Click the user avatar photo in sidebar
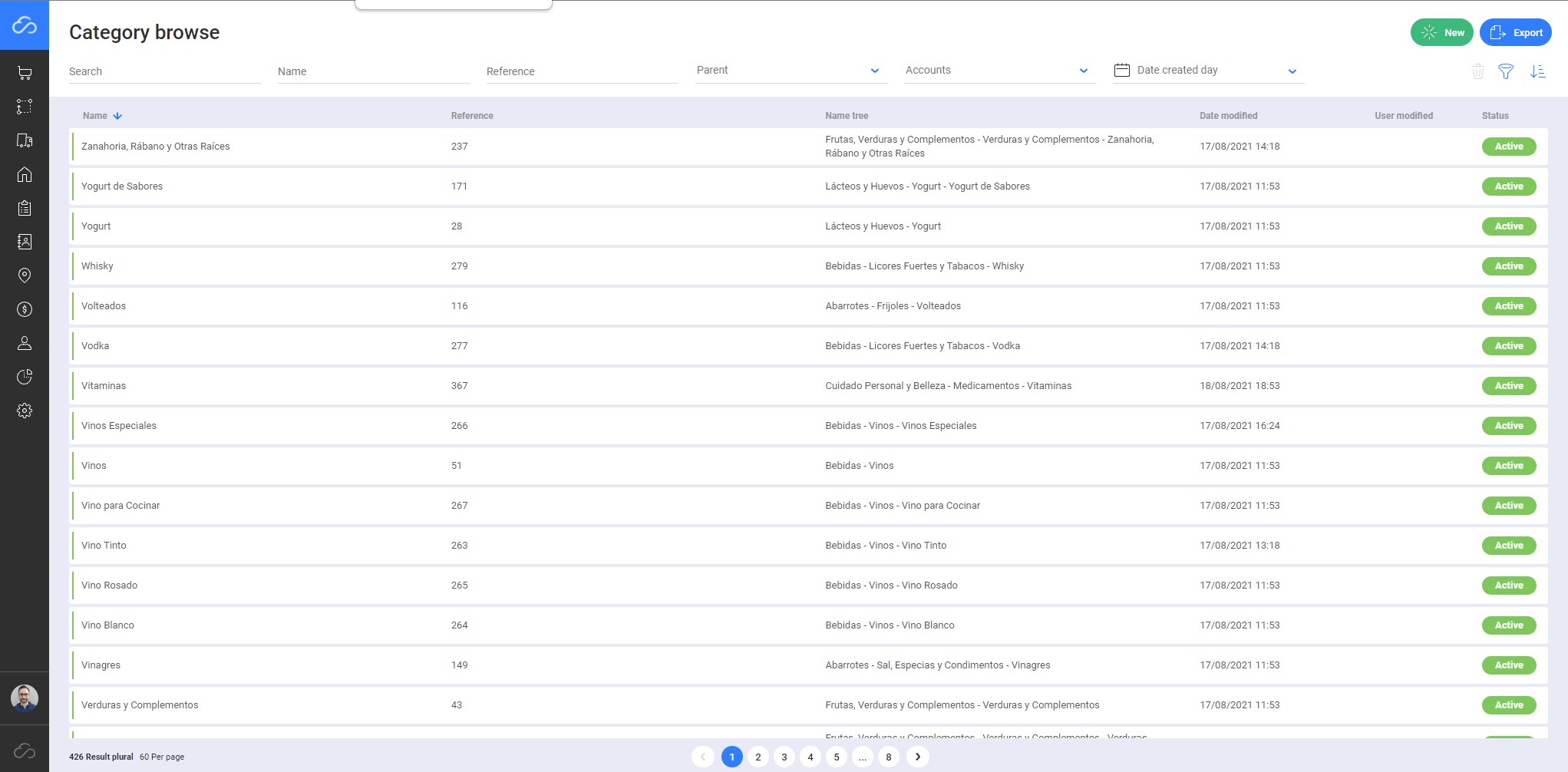Screen dimensions: 1568x772 pos(25,698)
